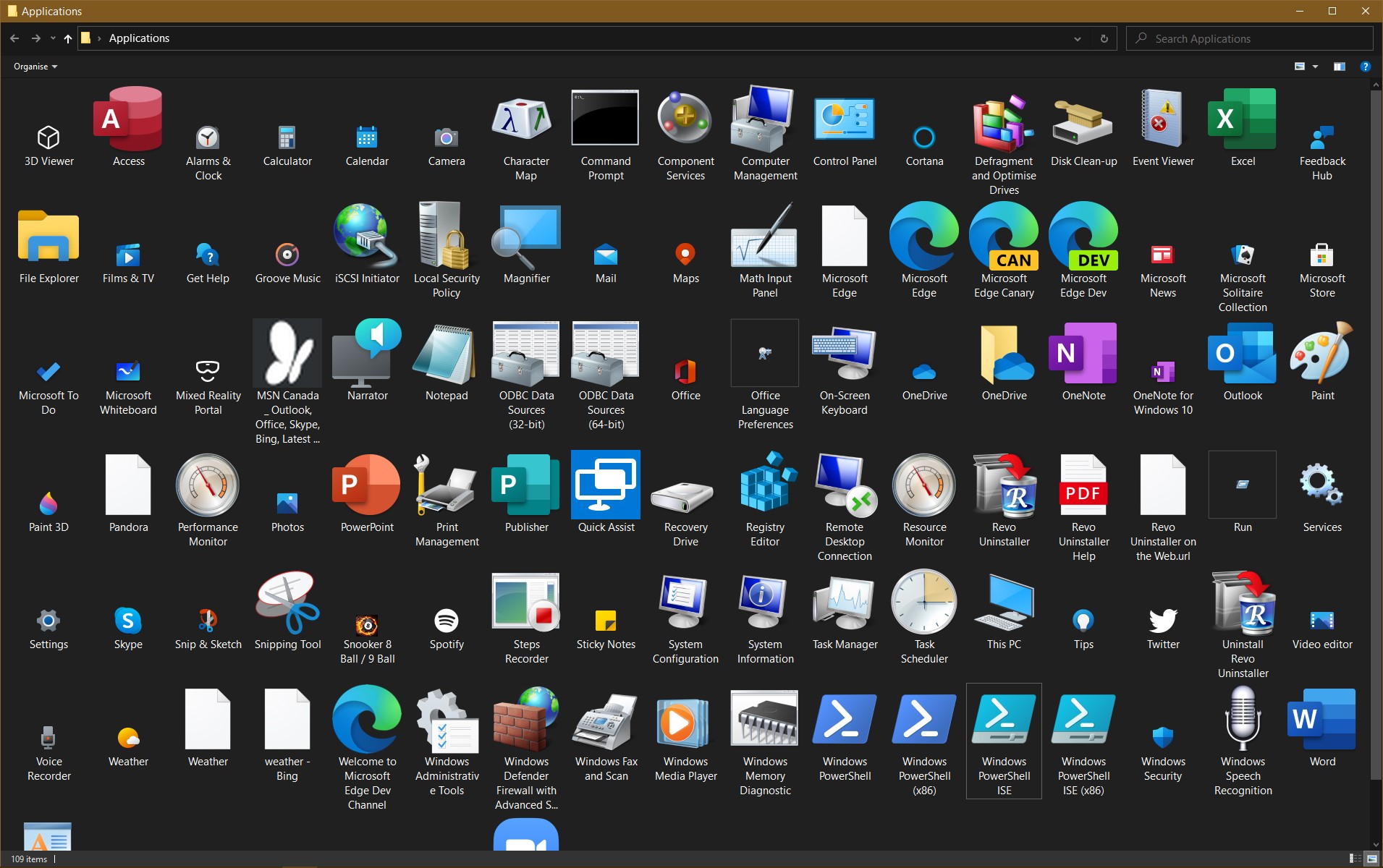1383x868 pixels.
Task: Select the highlighted Quick Assist icon
Action: (606, 485)
